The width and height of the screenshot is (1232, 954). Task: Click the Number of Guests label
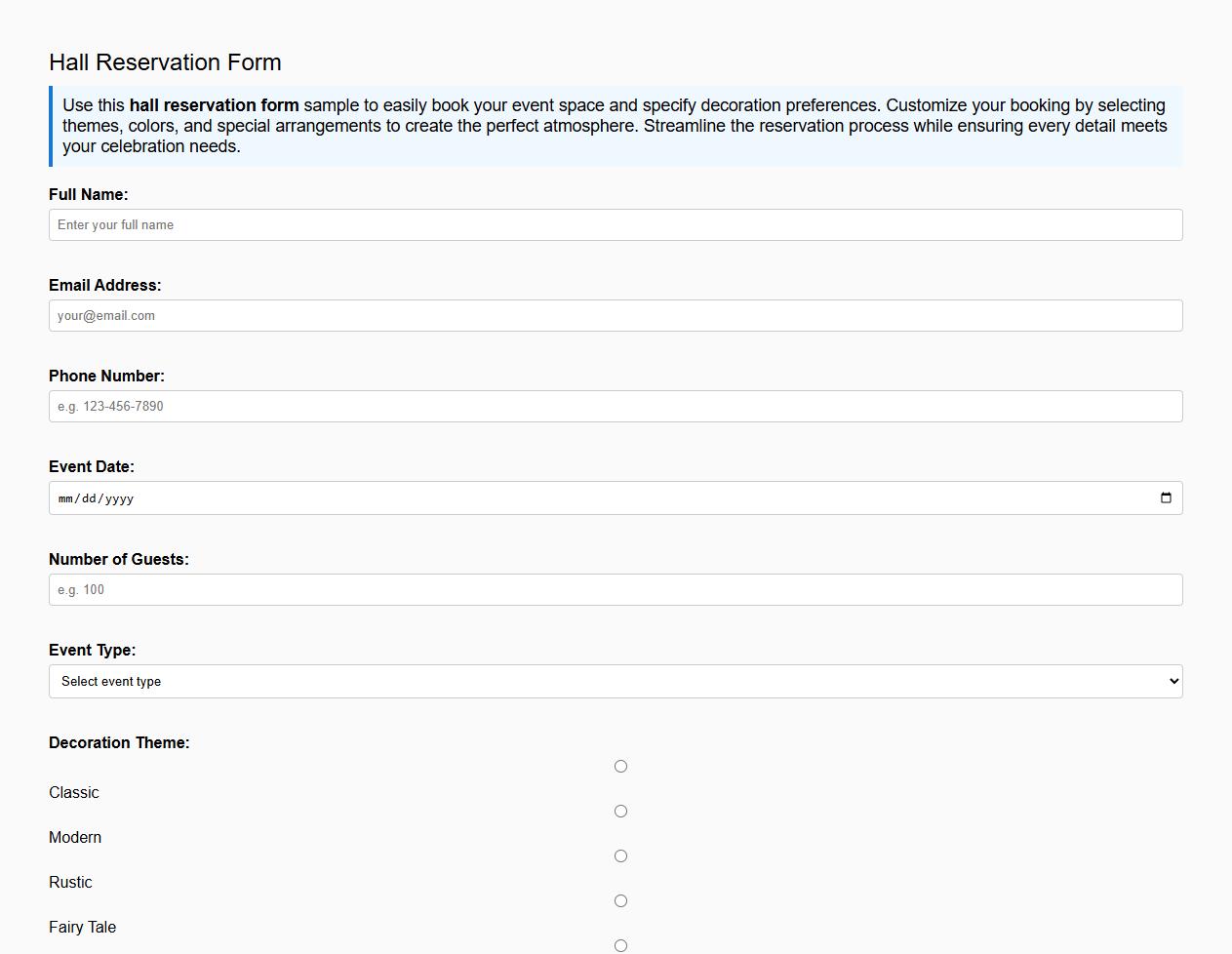click(119, 559)
